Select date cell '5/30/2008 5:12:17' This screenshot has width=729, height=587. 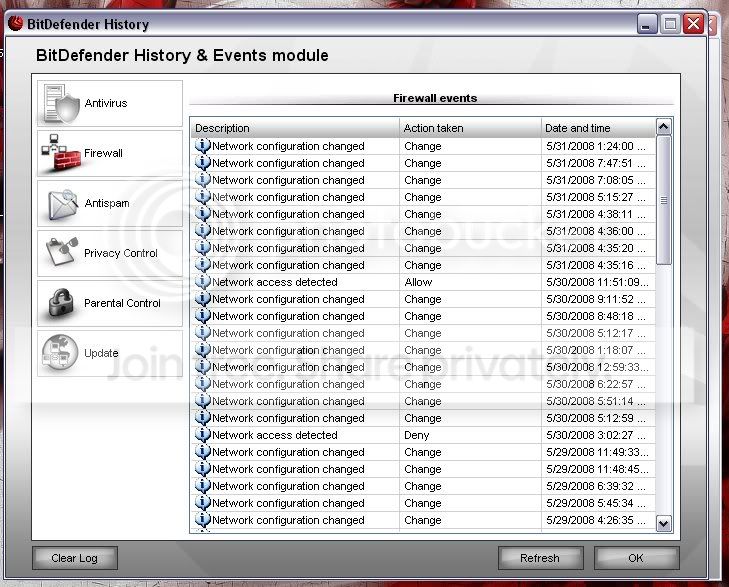point(596,333)
